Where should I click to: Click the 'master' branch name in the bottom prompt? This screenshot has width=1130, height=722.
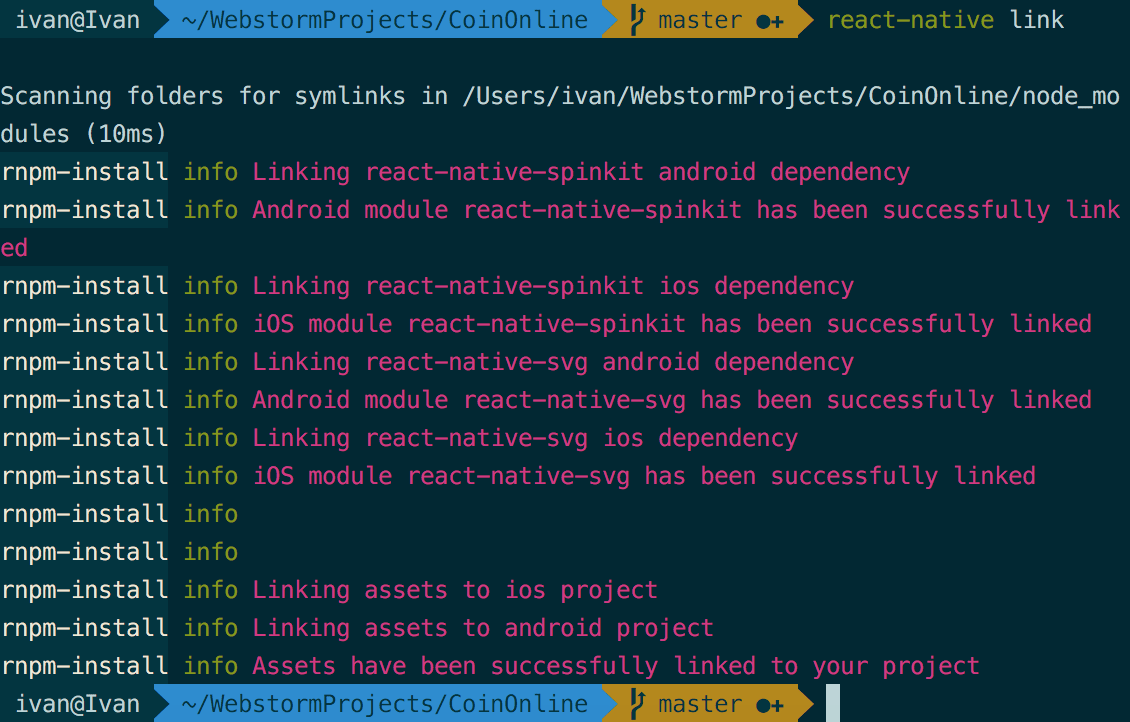[700, 704]
